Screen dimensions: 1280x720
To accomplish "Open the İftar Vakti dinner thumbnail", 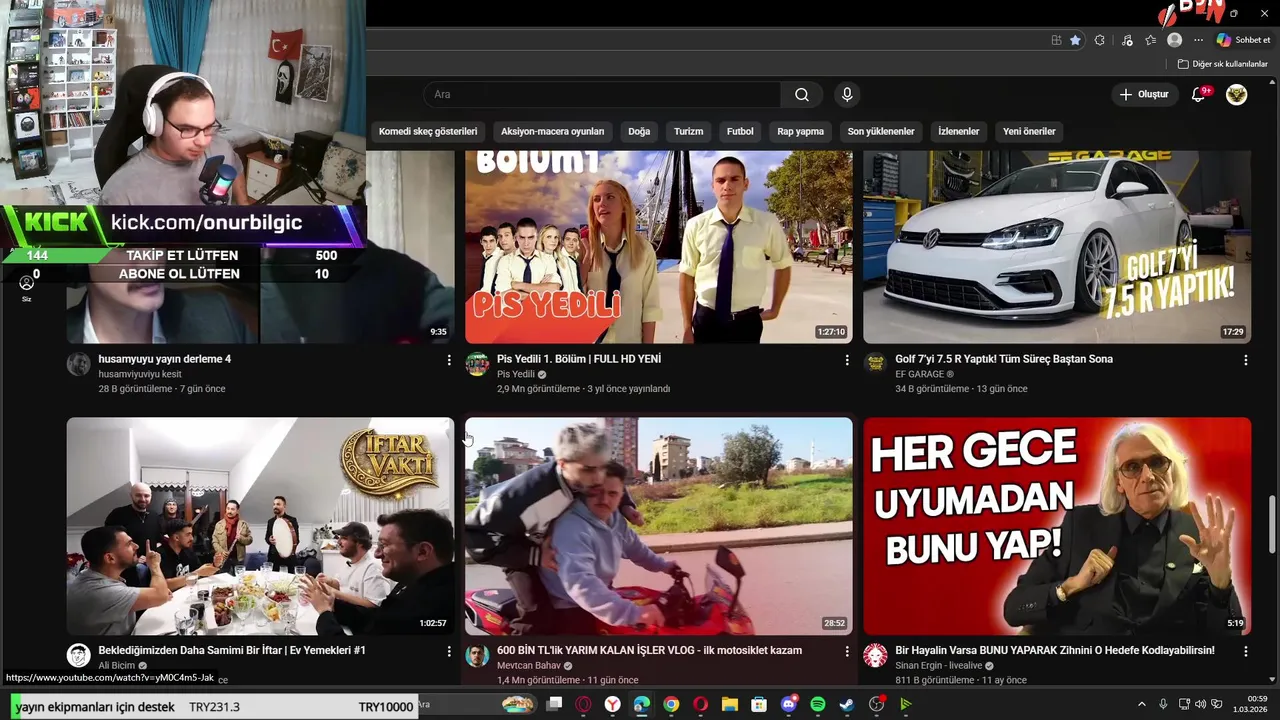I will tap(260, 526).
